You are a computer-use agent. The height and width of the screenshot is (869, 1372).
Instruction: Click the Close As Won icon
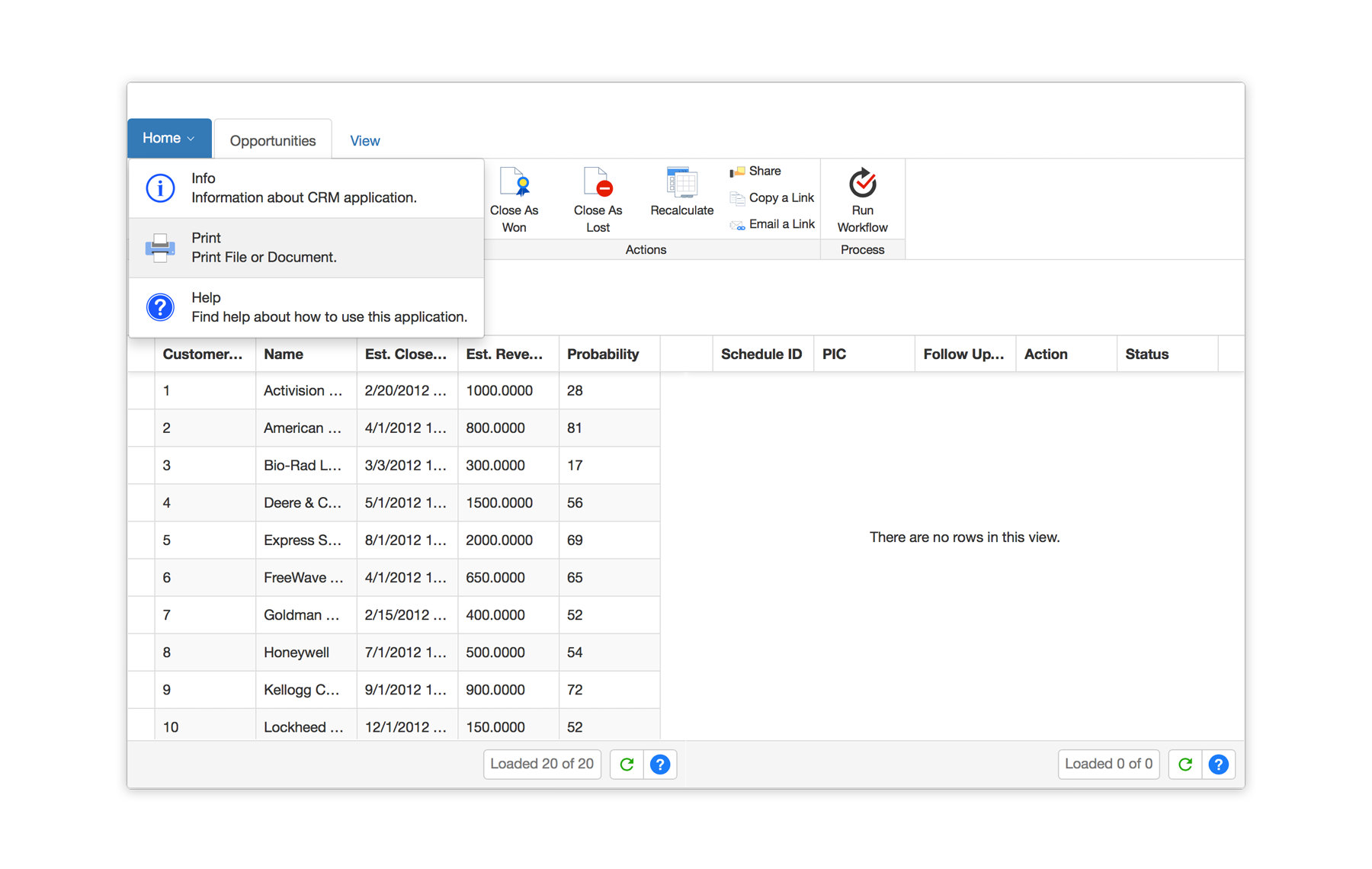click(514, 184)
